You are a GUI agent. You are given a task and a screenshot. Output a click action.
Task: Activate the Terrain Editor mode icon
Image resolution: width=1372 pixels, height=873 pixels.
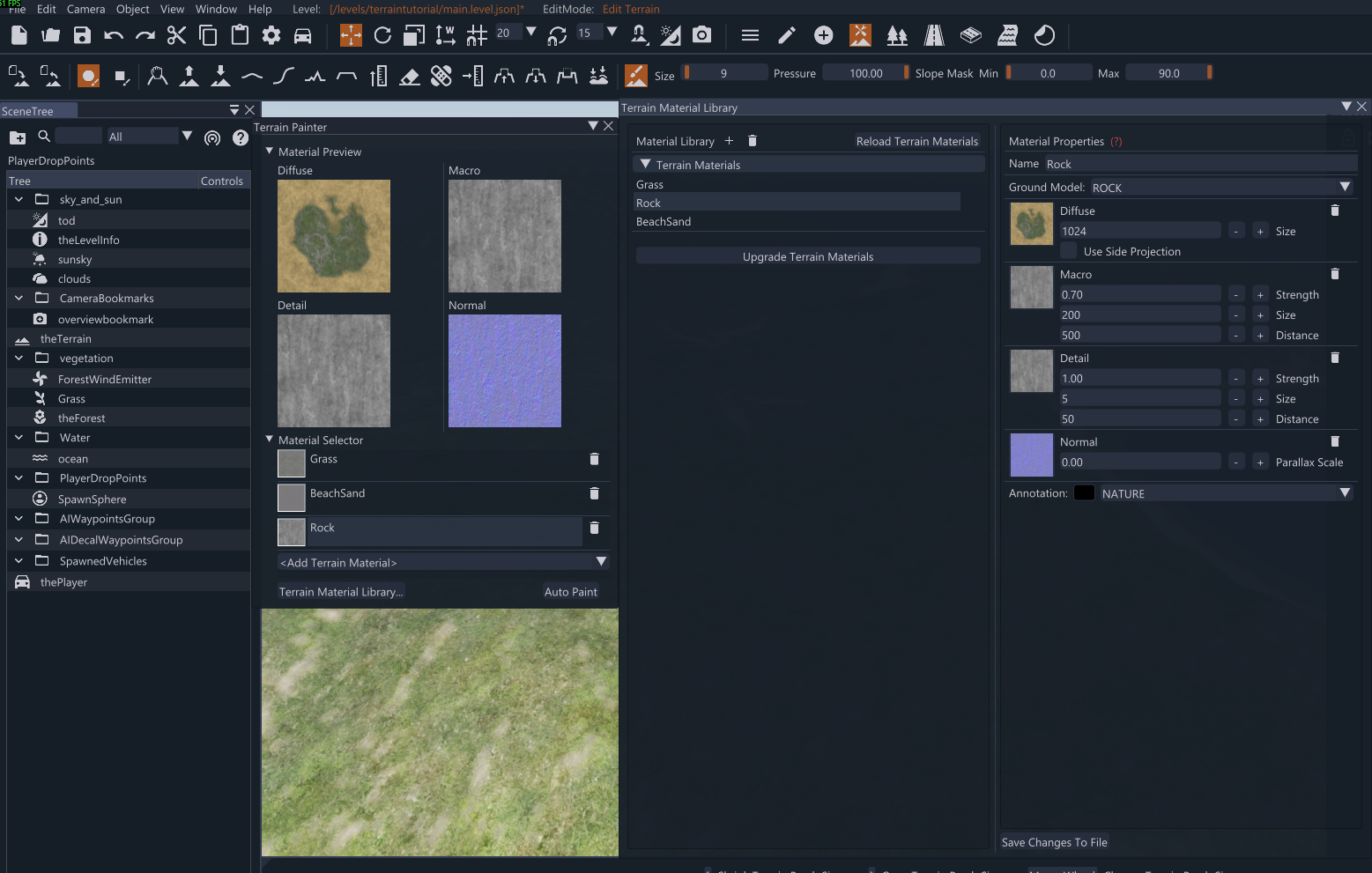(860, 35)
